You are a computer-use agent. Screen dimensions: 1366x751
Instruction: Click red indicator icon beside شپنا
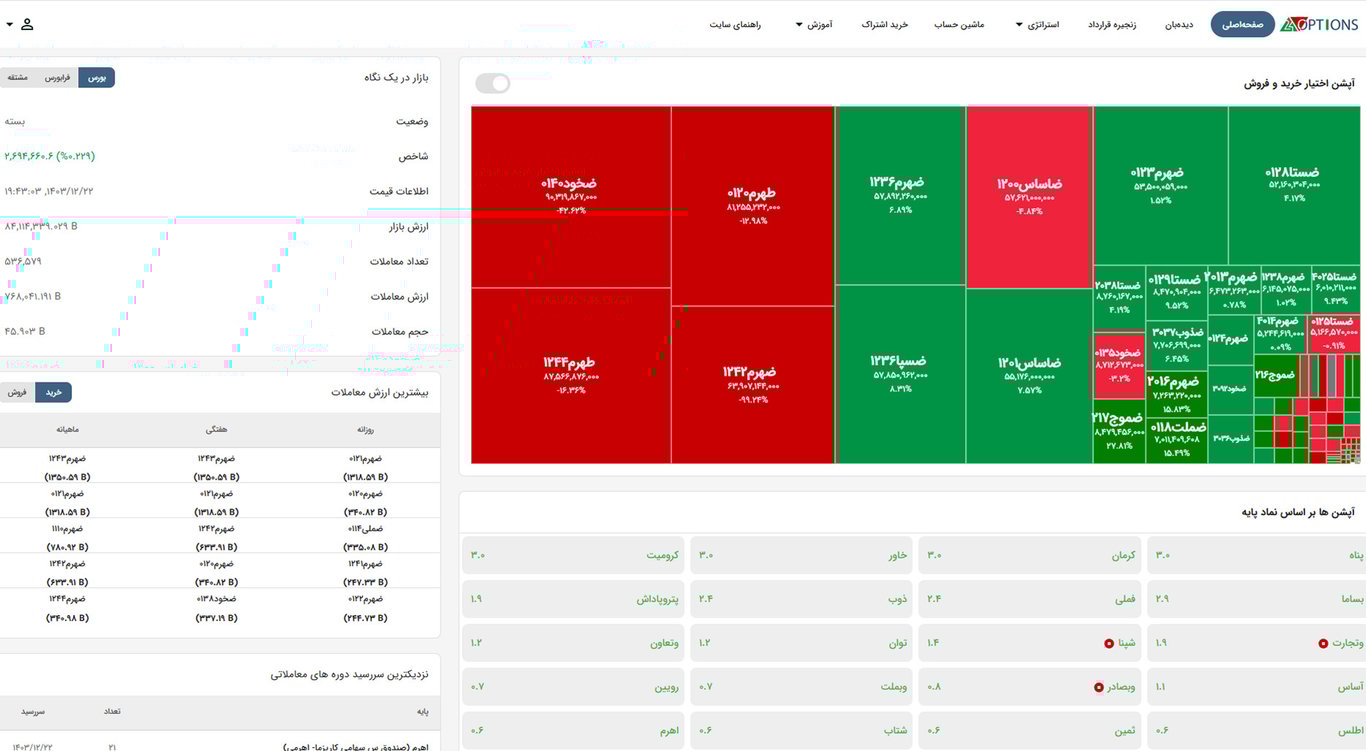tap(1109, 644)
